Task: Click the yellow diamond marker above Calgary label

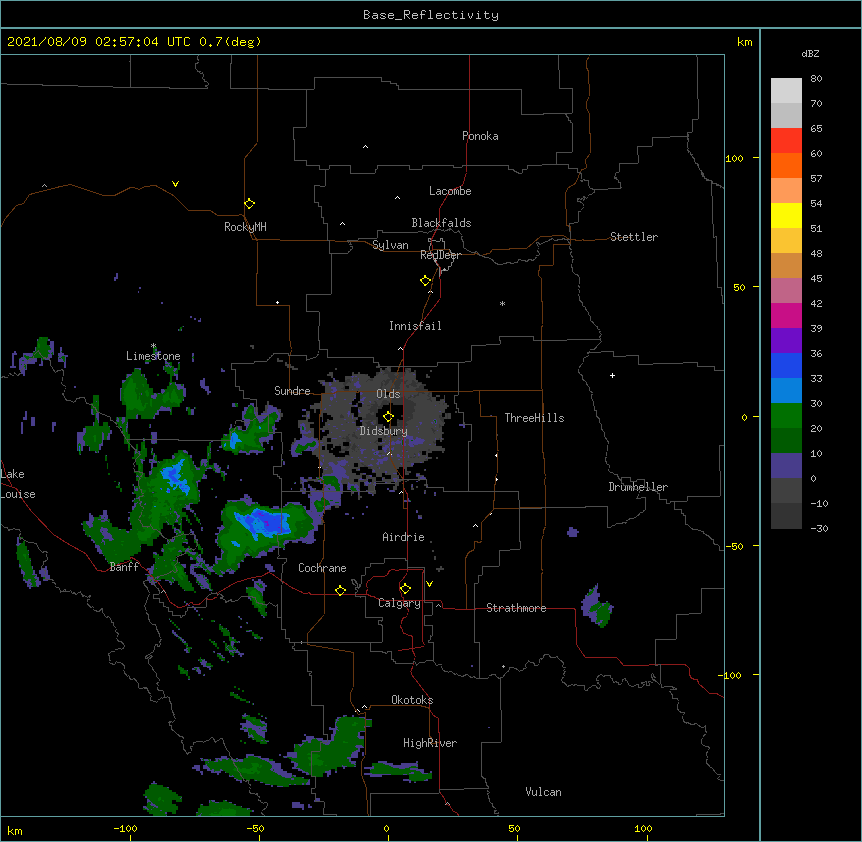Action: 405,589
